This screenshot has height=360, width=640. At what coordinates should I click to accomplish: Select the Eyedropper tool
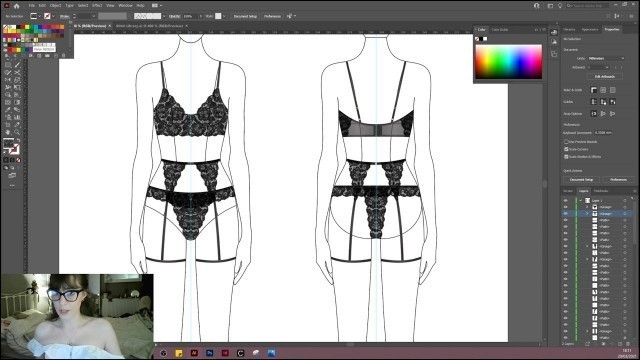click(x=8, y=110)
